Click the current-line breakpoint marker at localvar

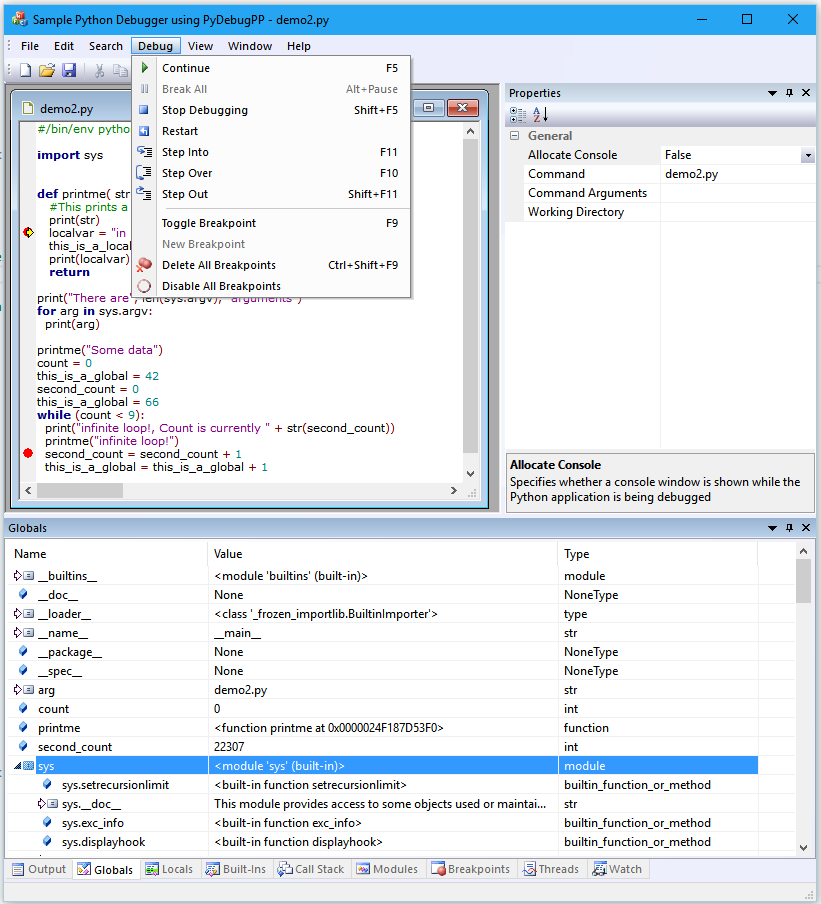tap(28, 232)
